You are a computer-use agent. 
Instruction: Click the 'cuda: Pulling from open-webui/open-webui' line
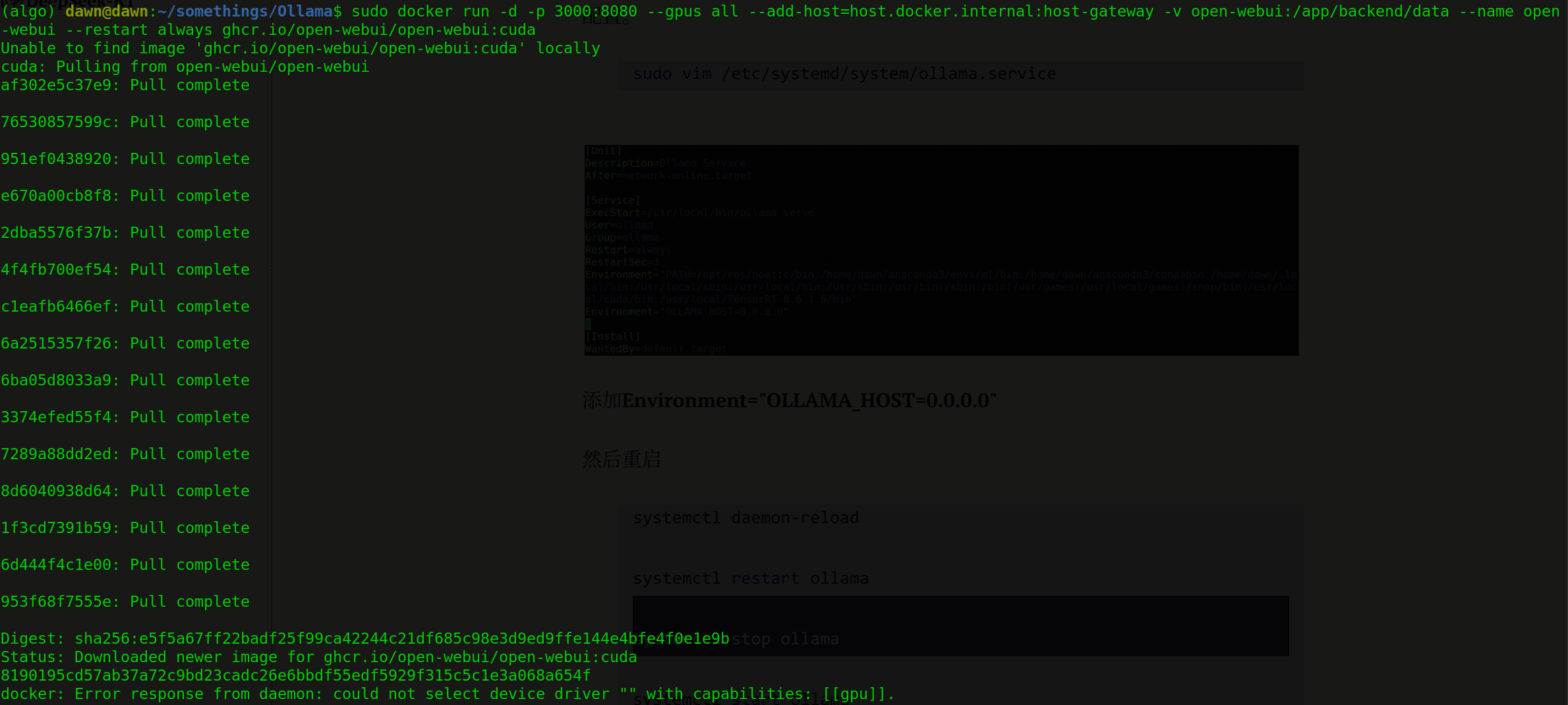(185, 67)
